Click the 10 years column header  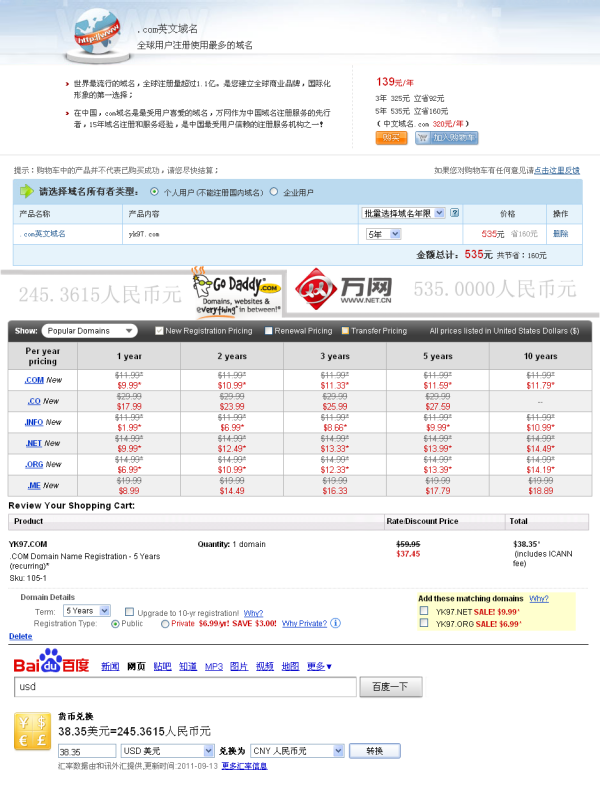(540, 356)
